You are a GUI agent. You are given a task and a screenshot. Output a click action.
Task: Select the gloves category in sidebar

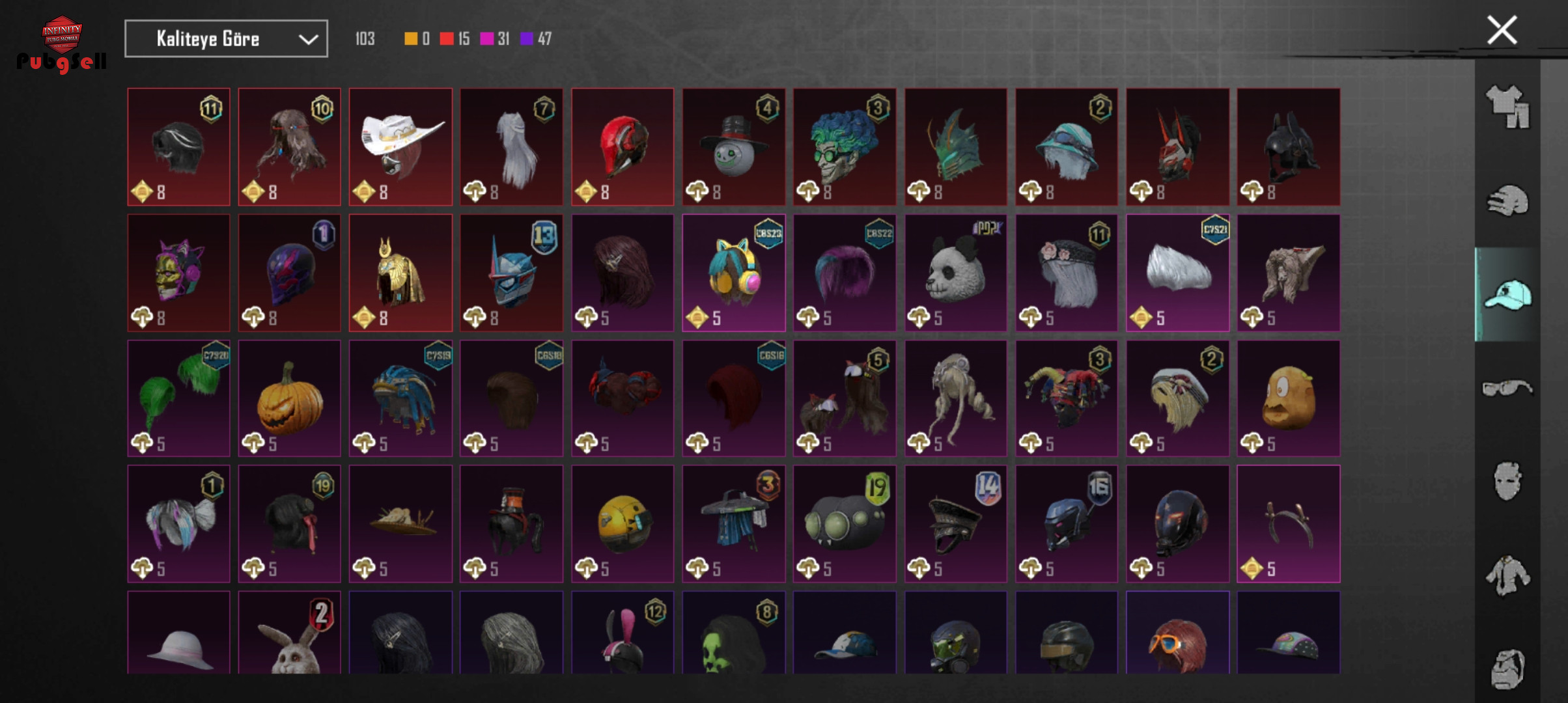[1507, 200]
